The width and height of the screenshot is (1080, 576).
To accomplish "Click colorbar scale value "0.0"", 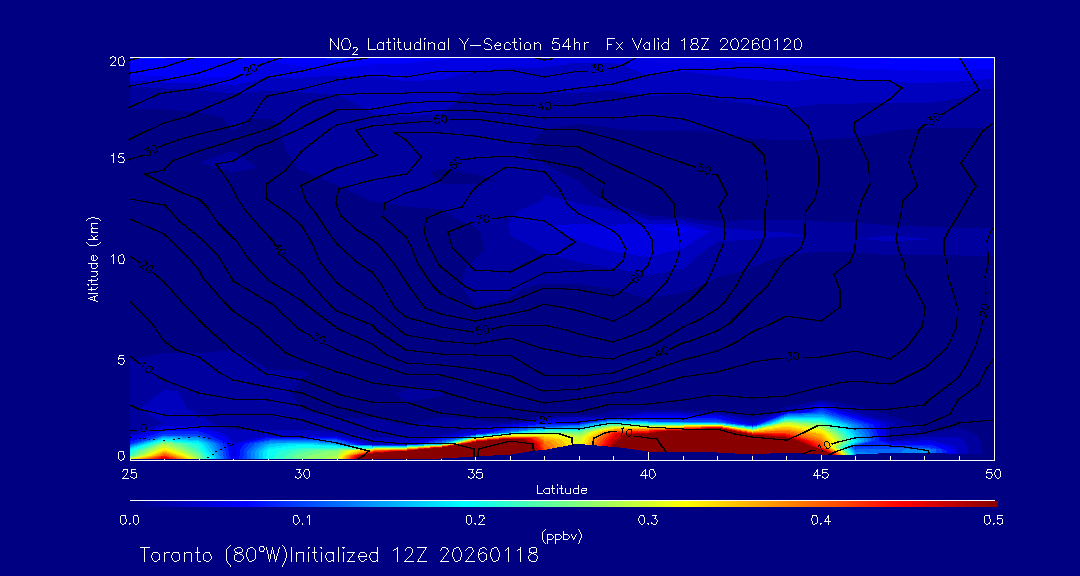I will [129, 520].
